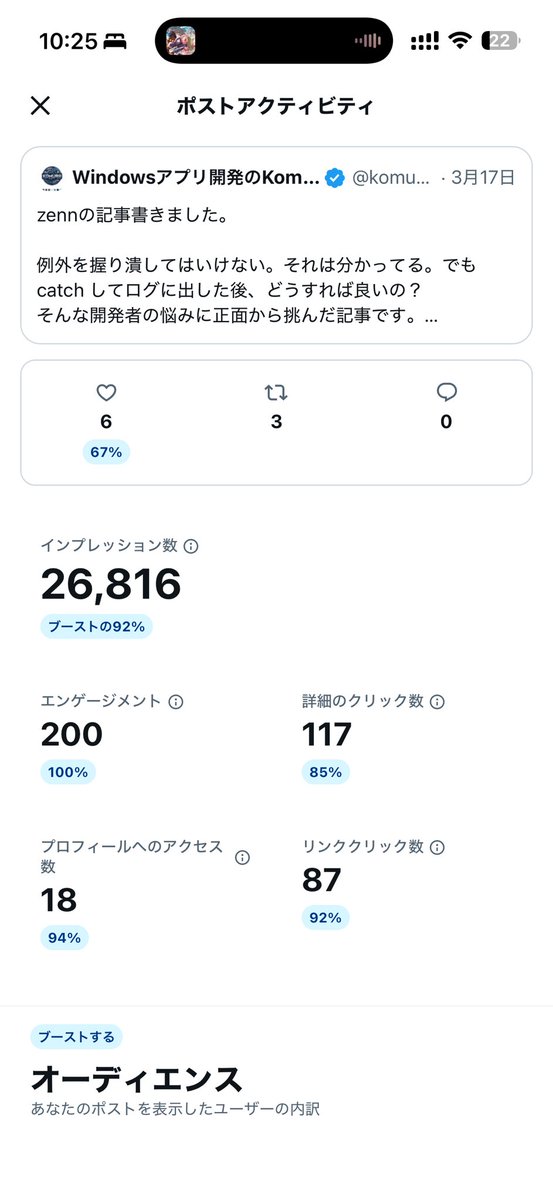Tap the 67% badge under likes
This screenshot has width=553, height=1200.
pos(106,452)
